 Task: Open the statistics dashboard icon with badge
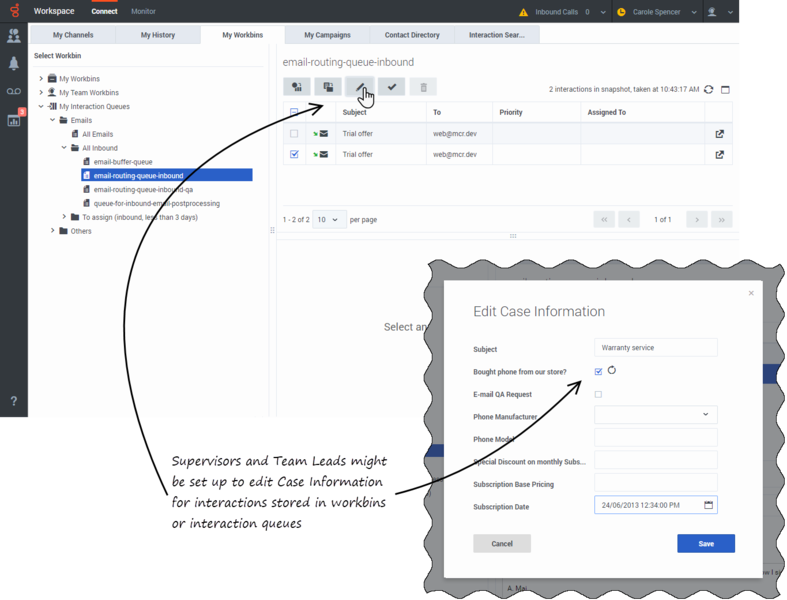coord(14,121)
